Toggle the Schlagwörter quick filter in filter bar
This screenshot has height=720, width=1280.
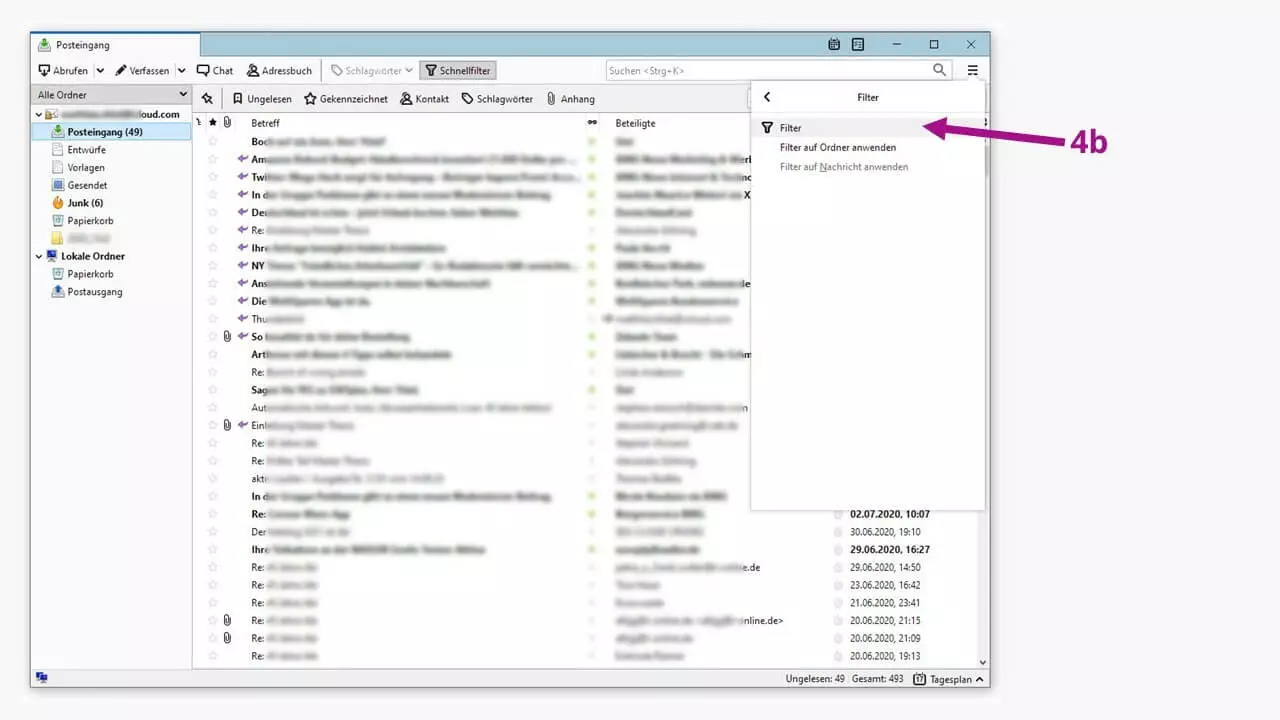point(497,99)
